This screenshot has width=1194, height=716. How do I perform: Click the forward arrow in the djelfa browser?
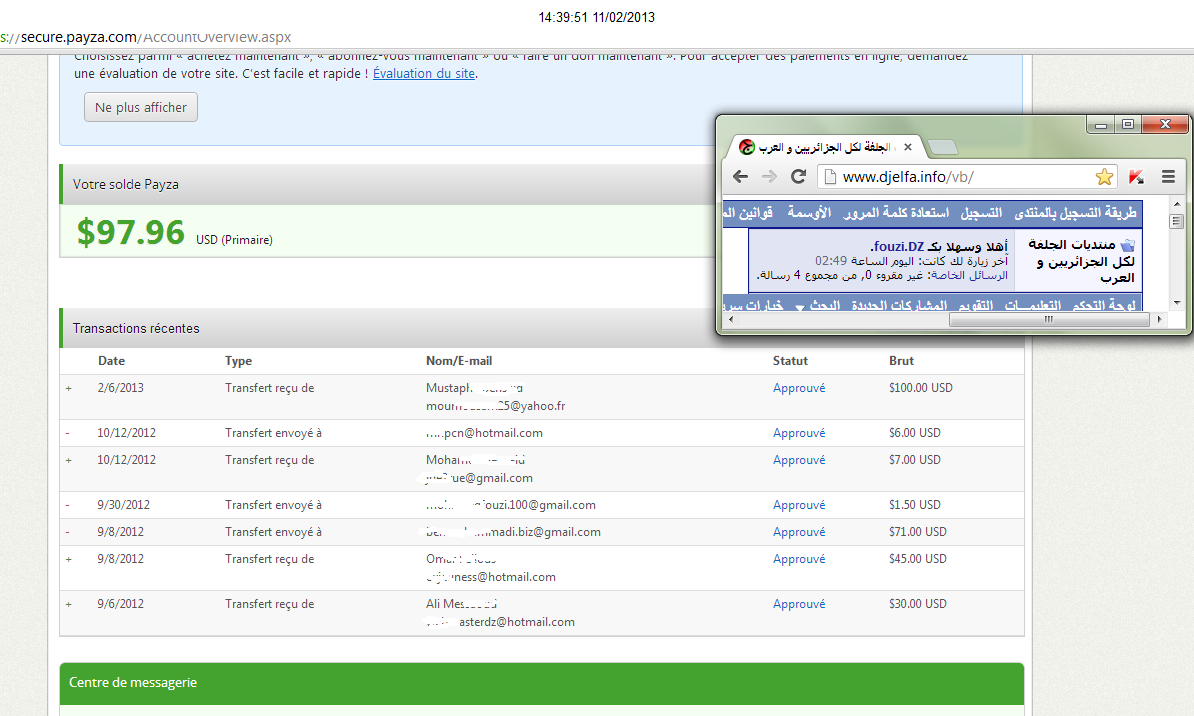(x=769, y=177)
